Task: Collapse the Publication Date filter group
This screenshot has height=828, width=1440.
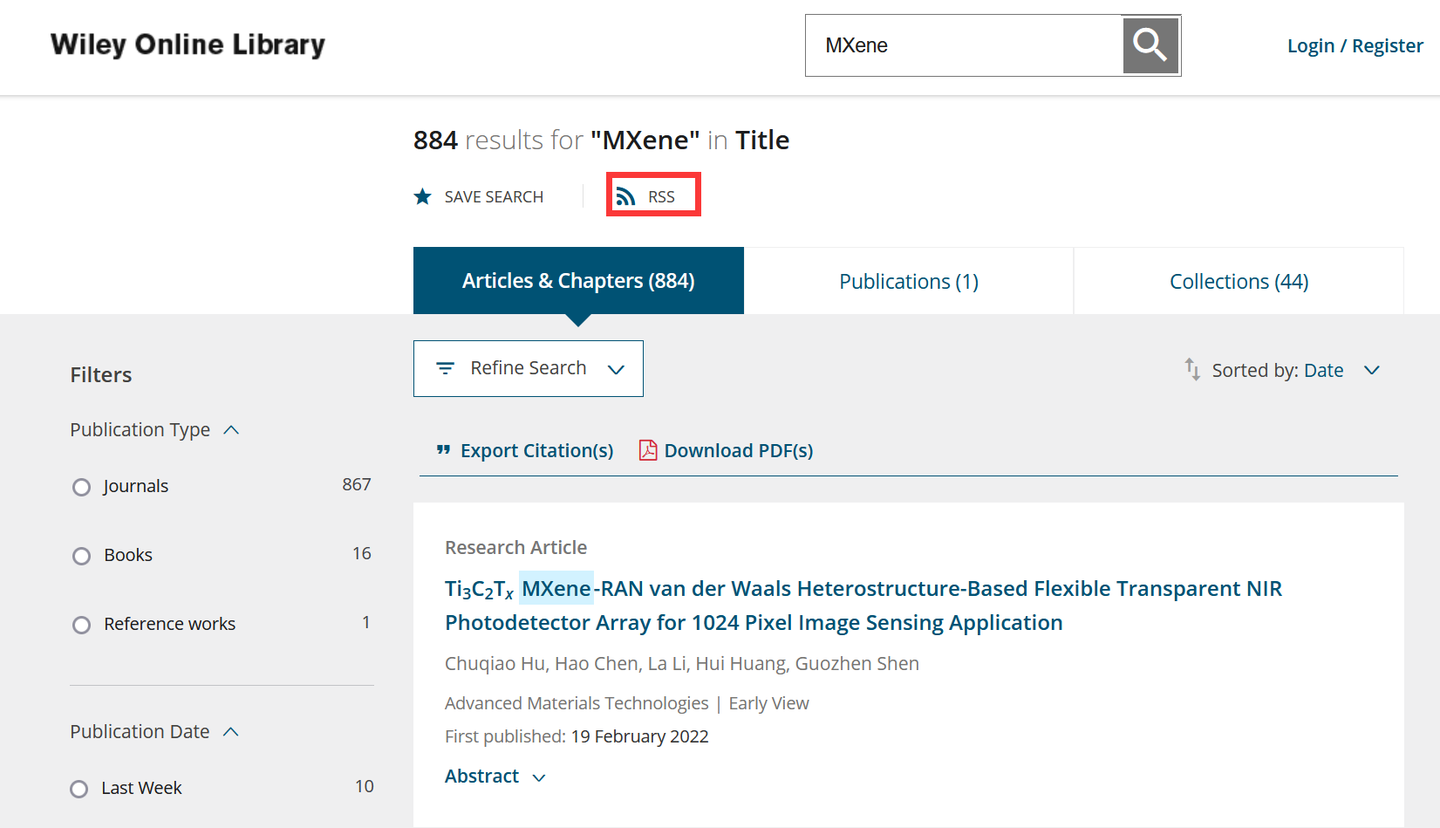Action: point(231,732)
